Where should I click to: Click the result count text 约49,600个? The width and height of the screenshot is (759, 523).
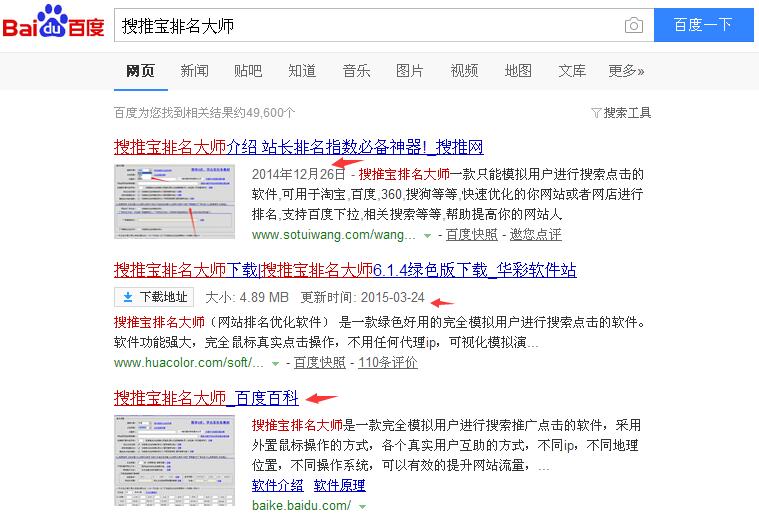(x=265, y=113)
